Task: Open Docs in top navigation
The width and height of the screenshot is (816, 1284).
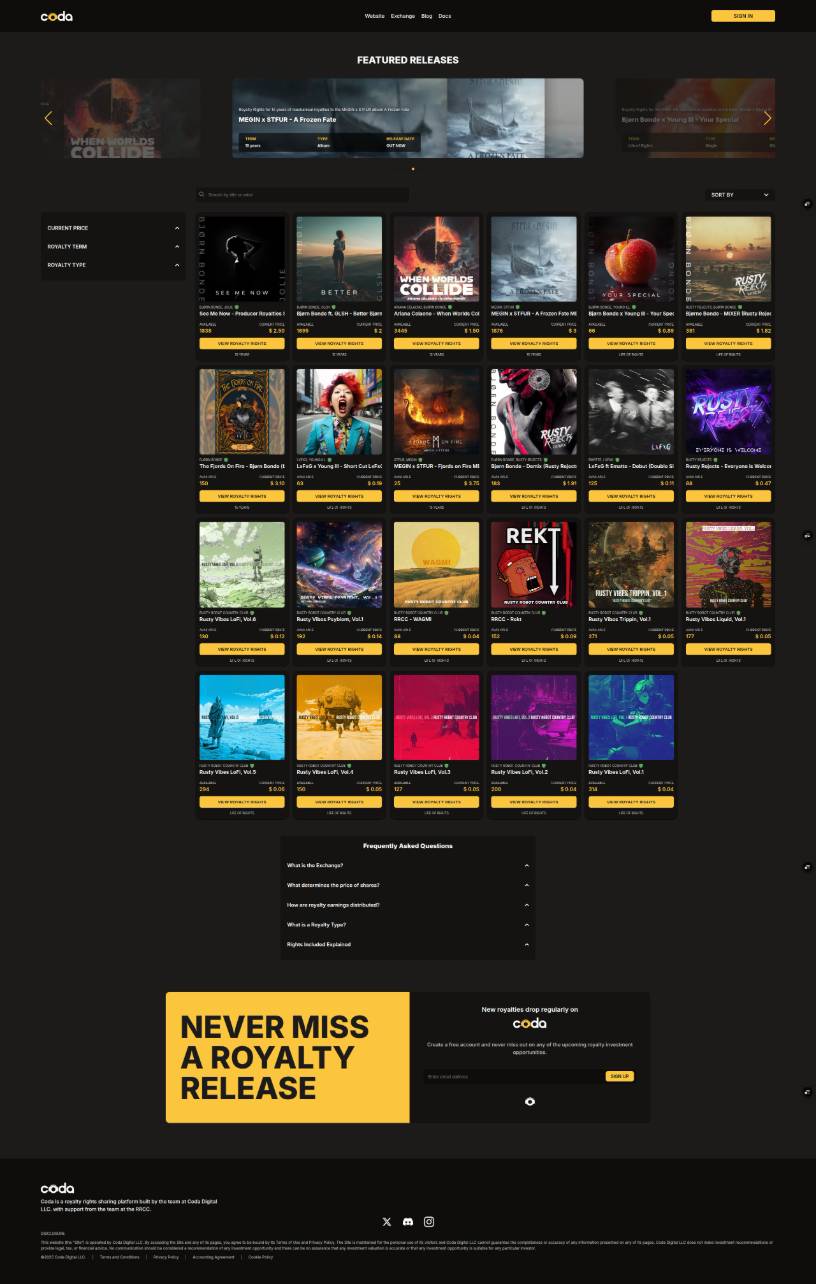Action: (445, 16)
